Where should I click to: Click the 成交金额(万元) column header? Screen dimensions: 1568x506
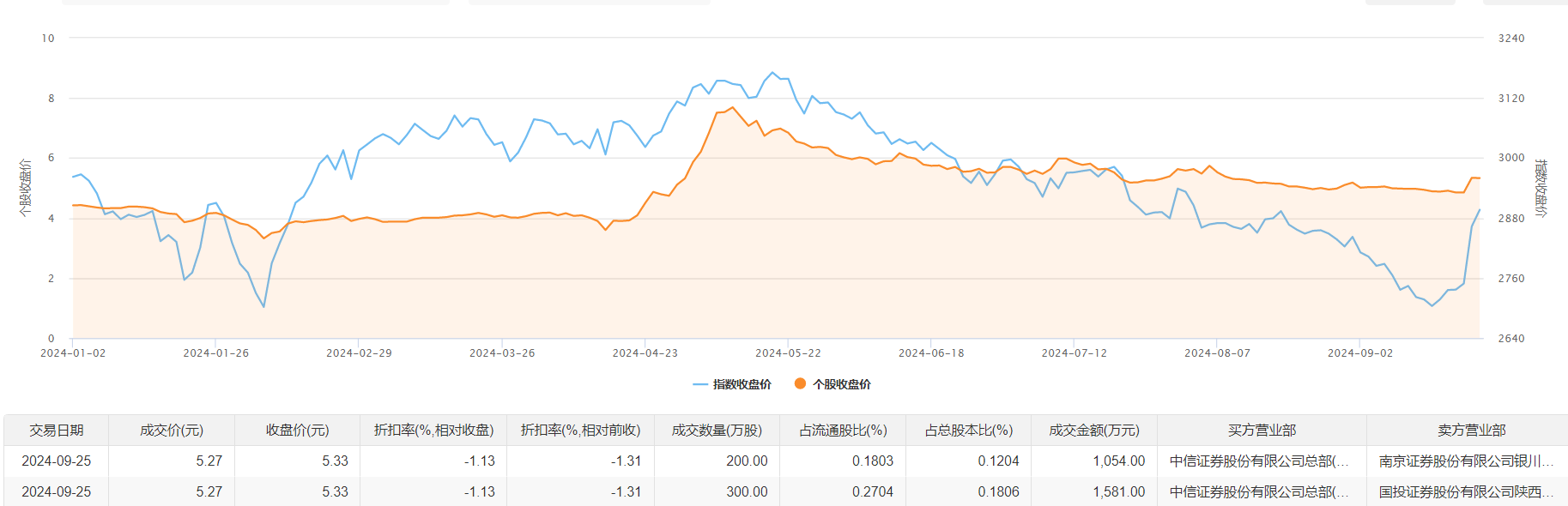click(1094, 431)
